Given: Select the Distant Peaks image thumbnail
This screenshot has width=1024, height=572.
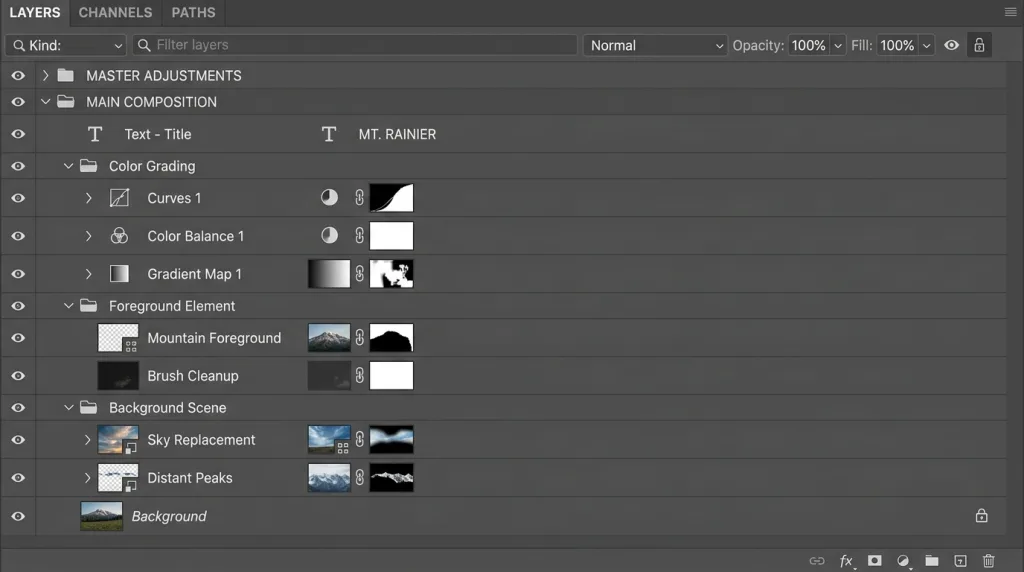Looking at the screenshot, I should point(329,477).
